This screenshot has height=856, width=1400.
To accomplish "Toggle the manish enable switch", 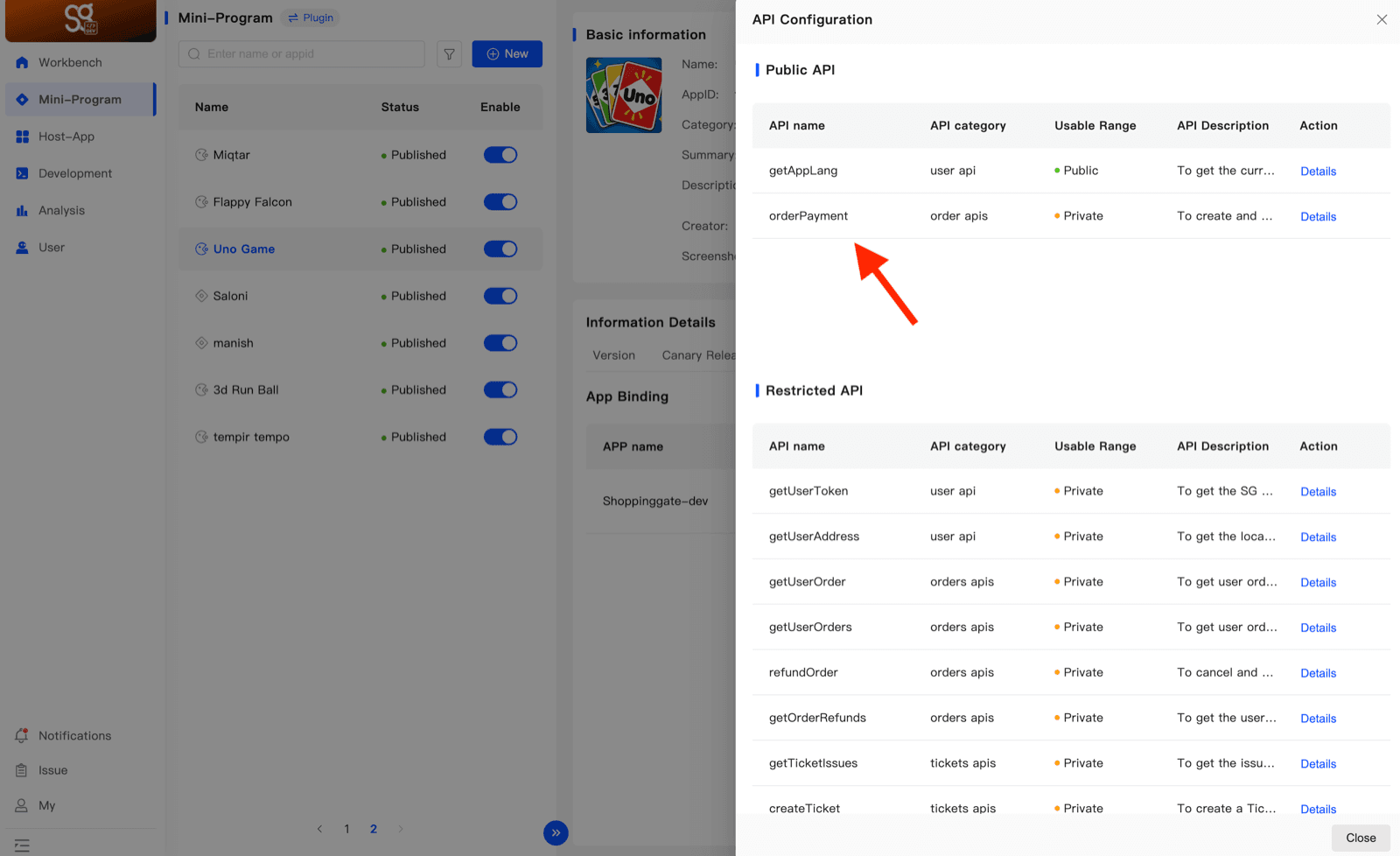I will click(x=500, y=343).
